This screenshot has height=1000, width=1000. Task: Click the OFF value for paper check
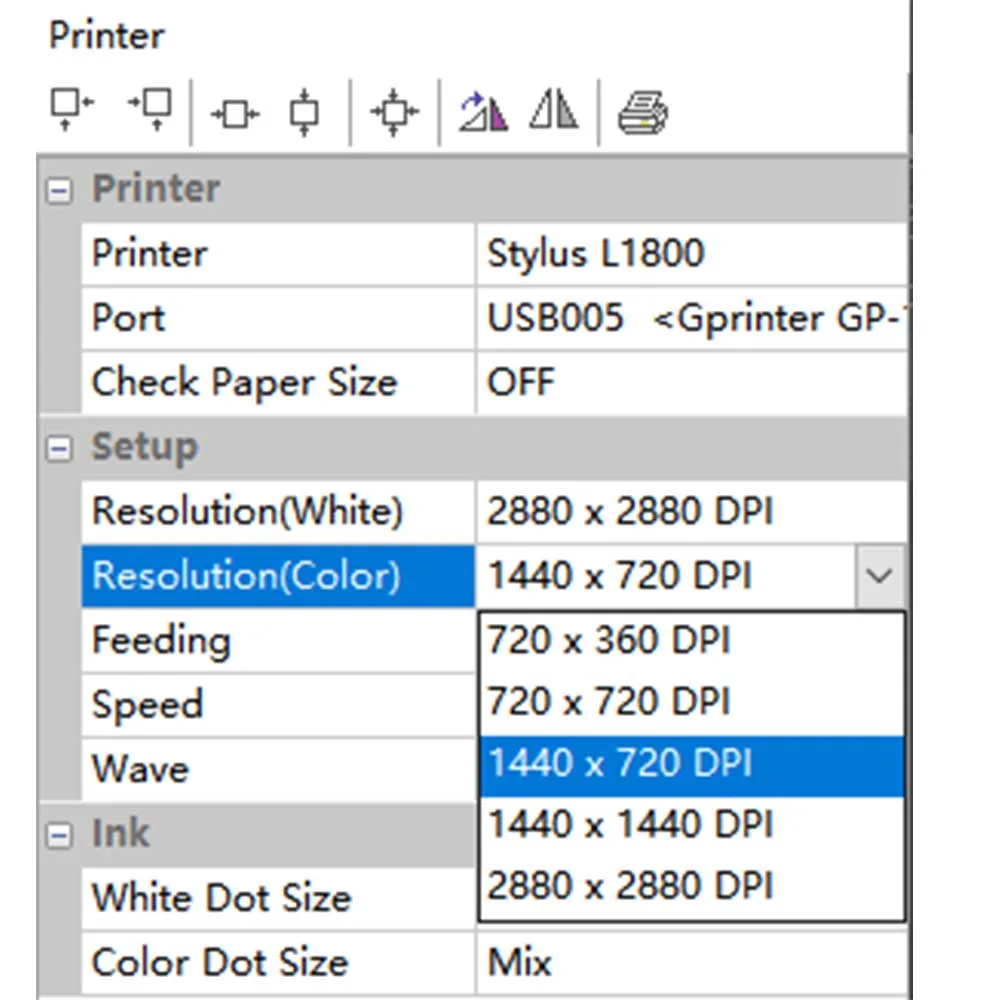(x=691, y=383)
